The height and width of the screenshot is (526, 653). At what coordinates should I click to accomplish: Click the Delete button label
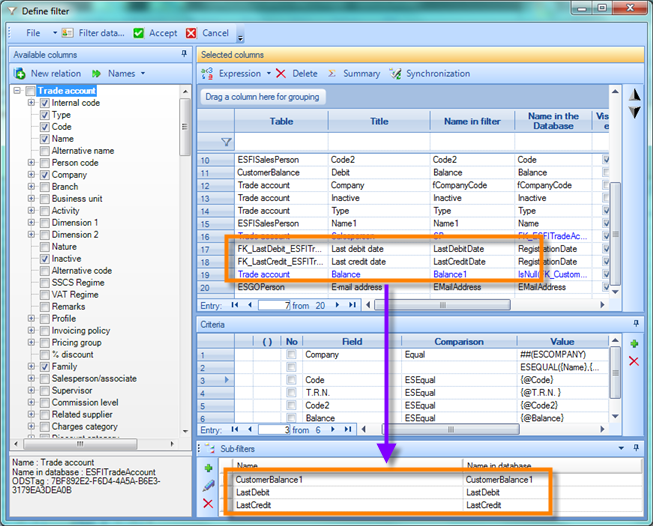(305, 74)
